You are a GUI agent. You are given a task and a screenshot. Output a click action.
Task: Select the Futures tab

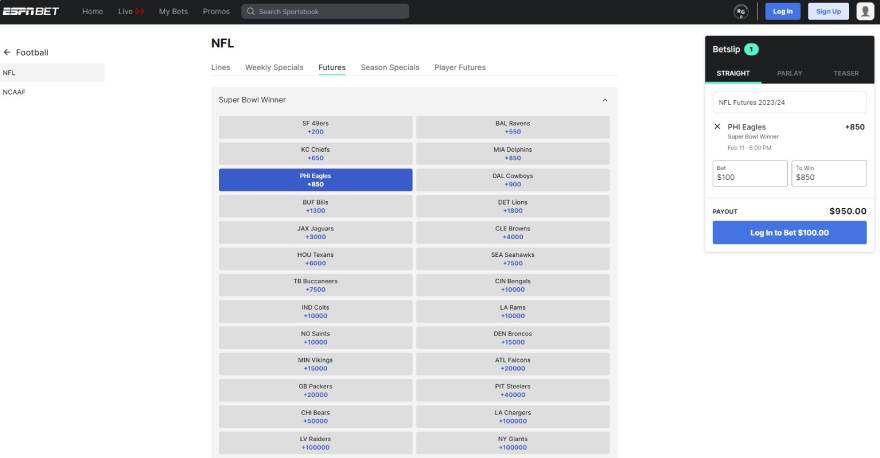coord(332,67)
